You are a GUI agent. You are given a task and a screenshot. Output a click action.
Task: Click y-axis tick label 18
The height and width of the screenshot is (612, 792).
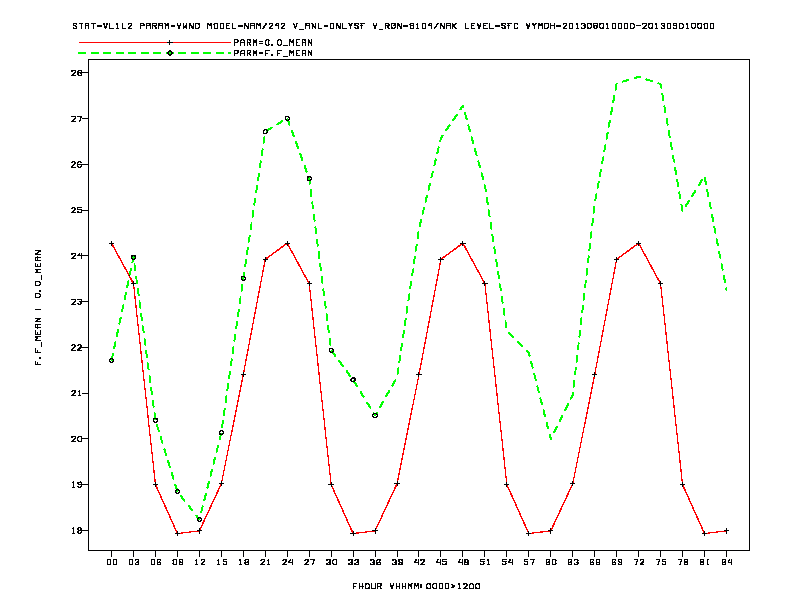tap(77, 531)
